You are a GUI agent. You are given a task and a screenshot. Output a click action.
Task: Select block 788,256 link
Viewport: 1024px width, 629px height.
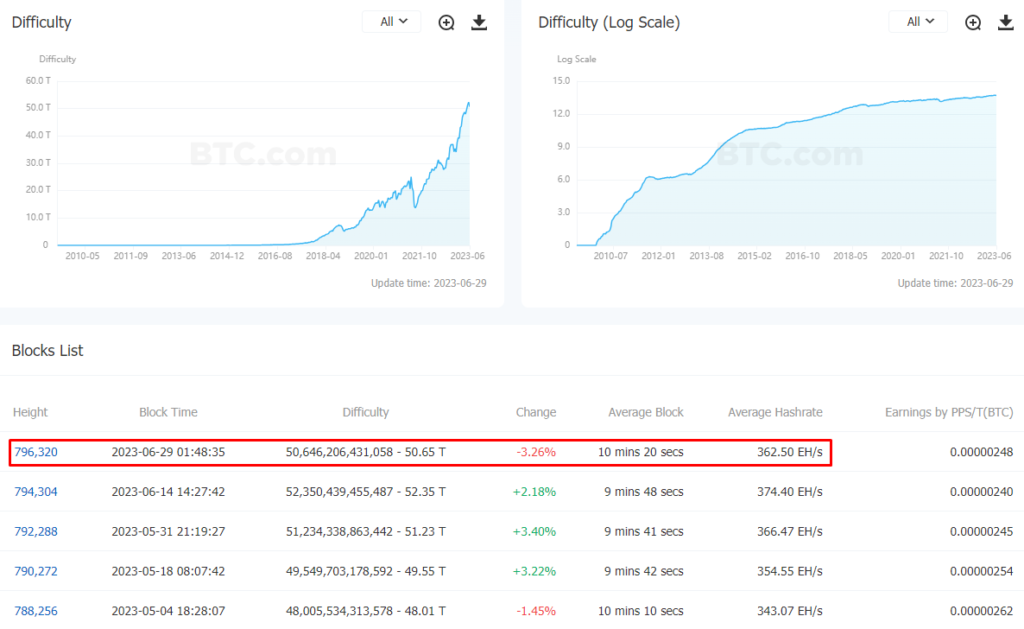[36, 610]
